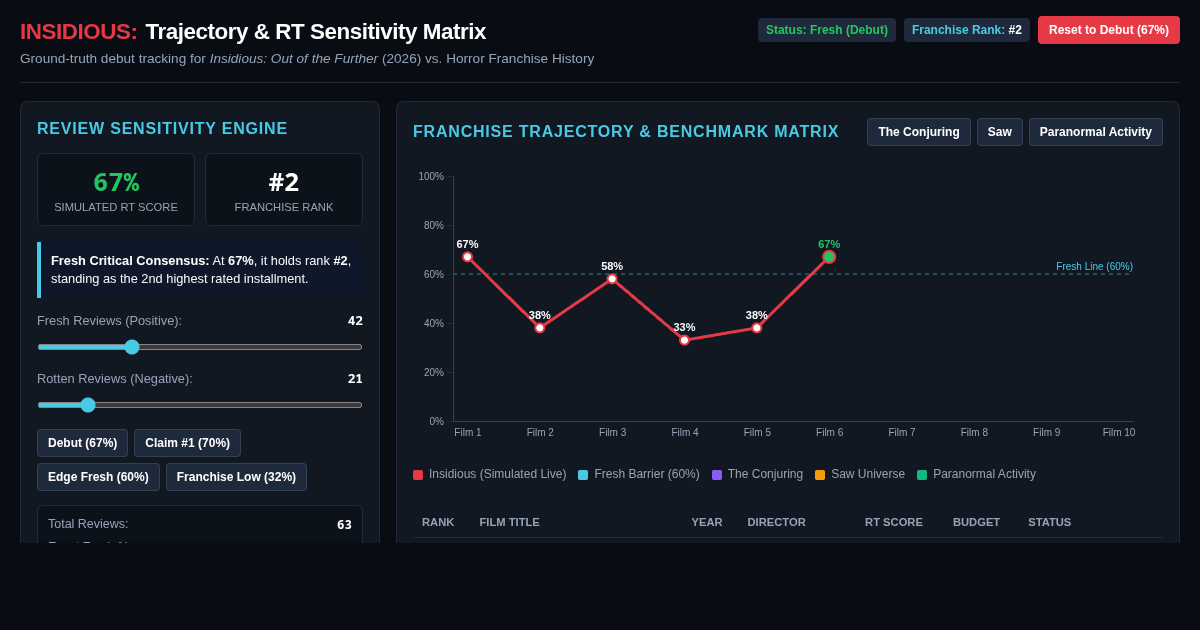Click Reset to Debut (67%) button
The width and height of the screenshot is (1200, 630).
pyautogui.click(x=1109, y=30)
